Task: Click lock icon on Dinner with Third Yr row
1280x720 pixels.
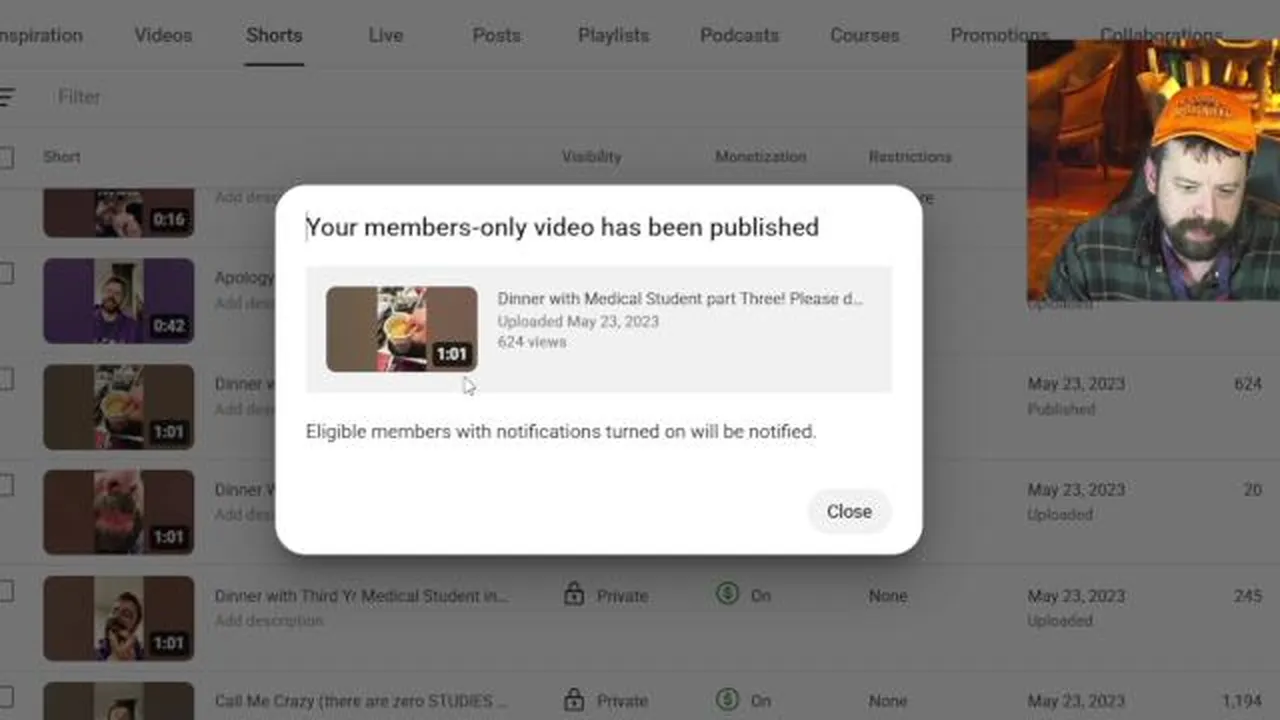Action: (574, 595)
